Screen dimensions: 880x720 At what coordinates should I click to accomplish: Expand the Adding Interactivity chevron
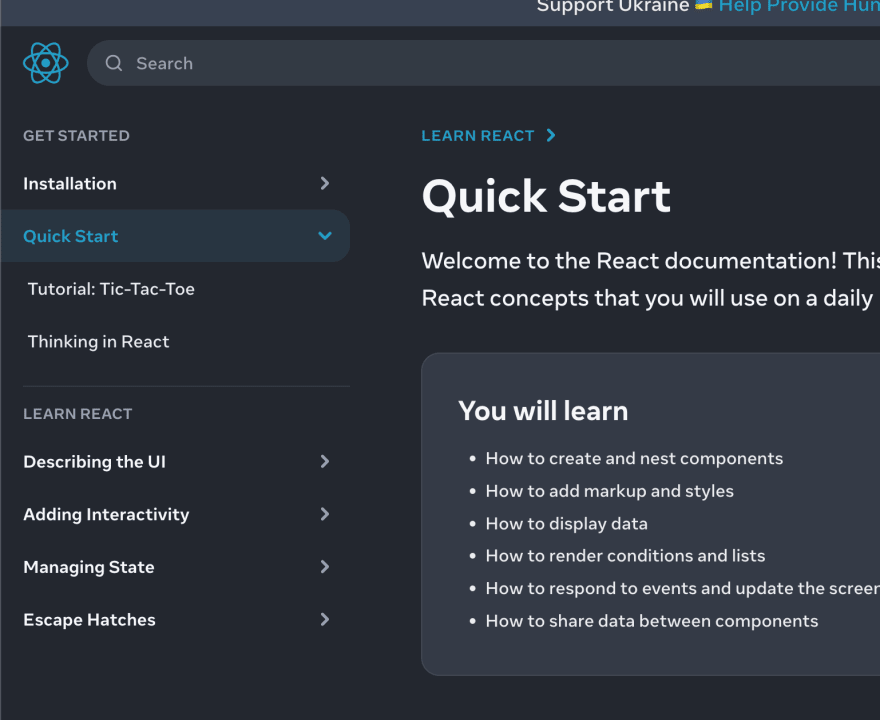(324, 514)
